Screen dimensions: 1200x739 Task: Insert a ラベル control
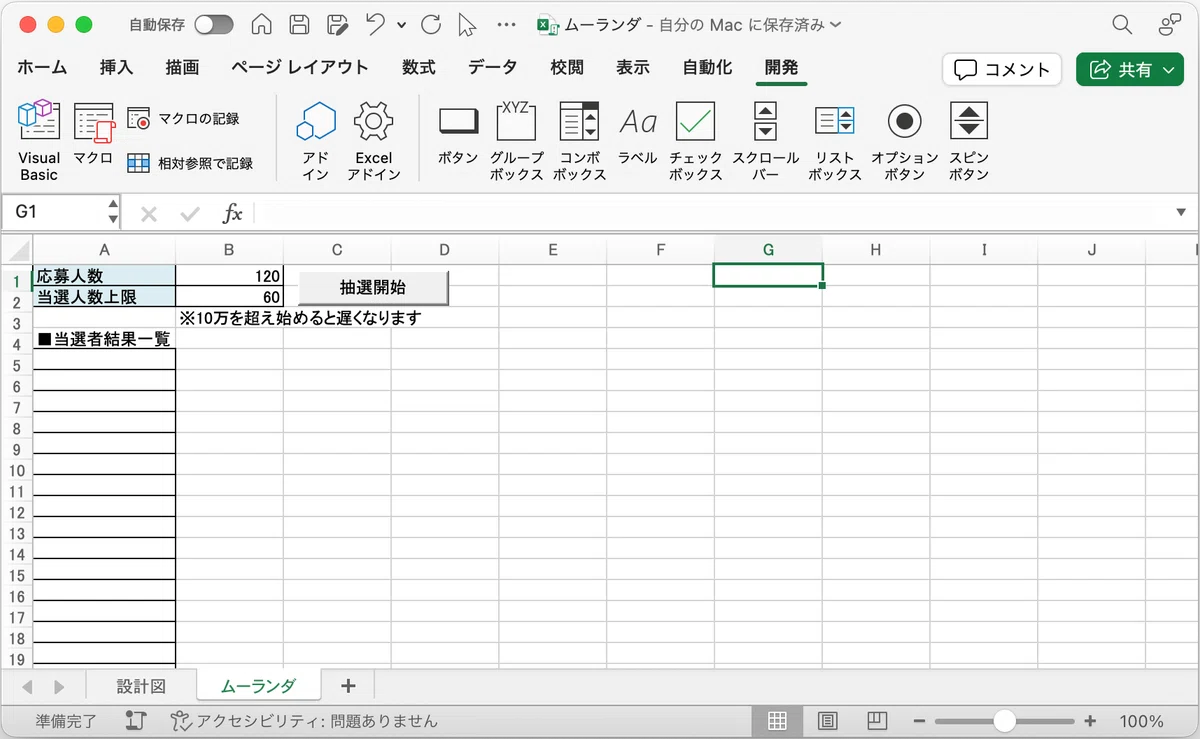click(637, 134)
